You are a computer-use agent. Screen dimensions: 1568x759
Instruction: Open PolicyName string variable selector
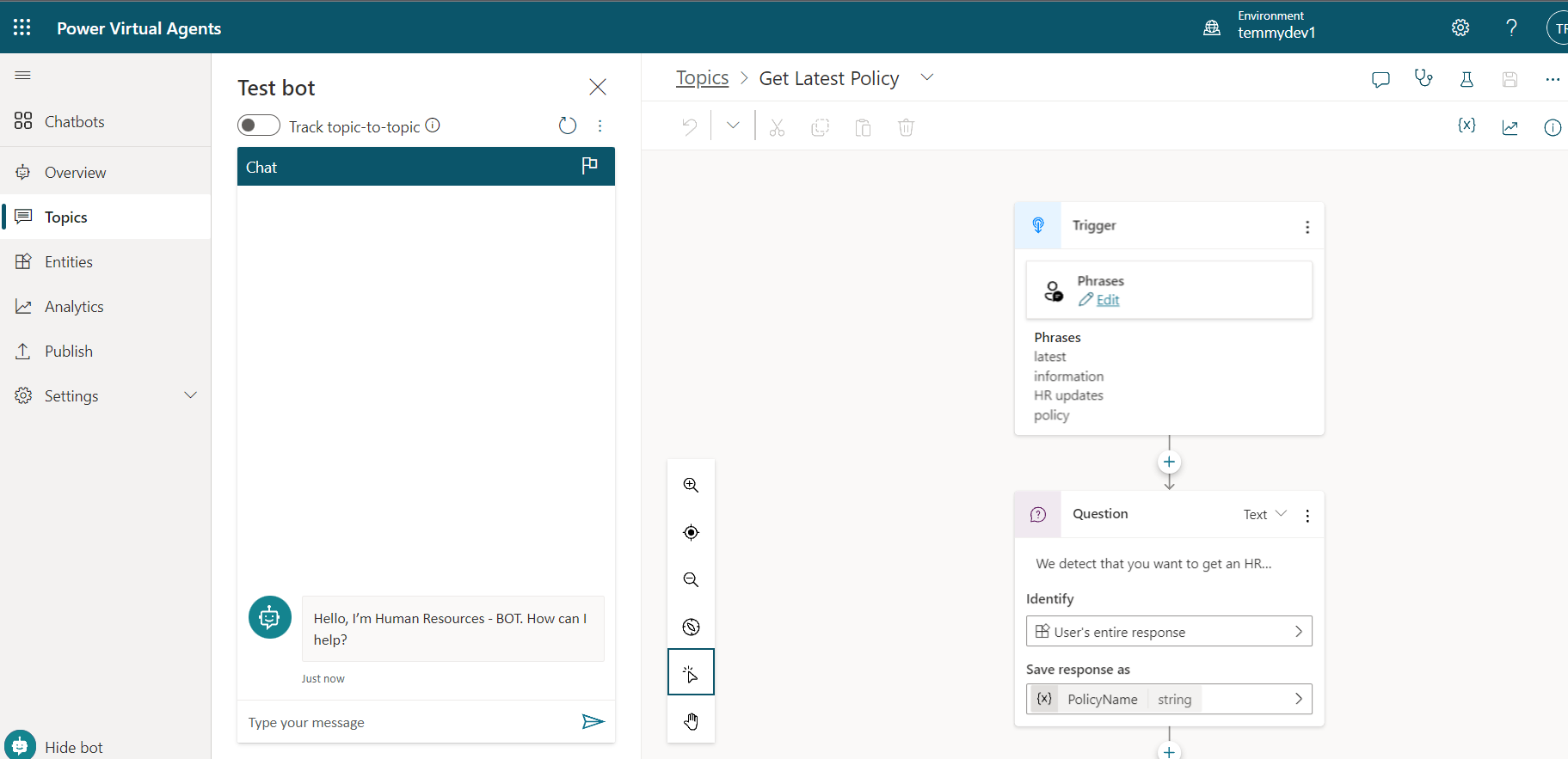tap(1169, 699)
